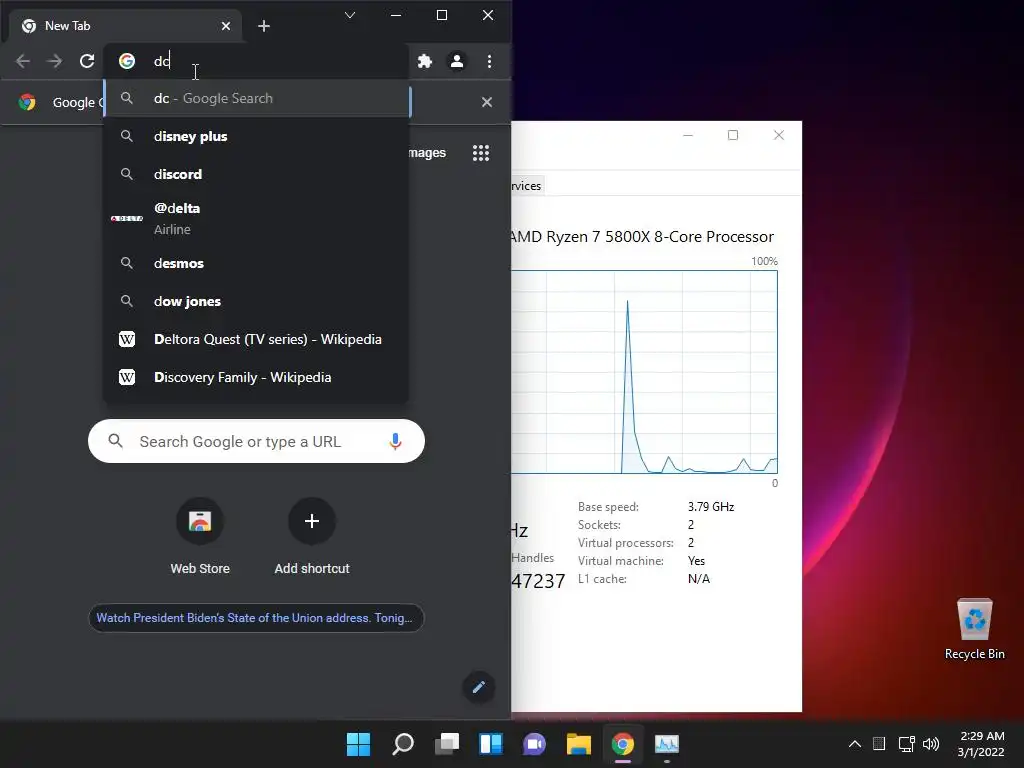The image size is (1024, 768).
Task: Close the New Tab tab
Action: click(225, 26)
